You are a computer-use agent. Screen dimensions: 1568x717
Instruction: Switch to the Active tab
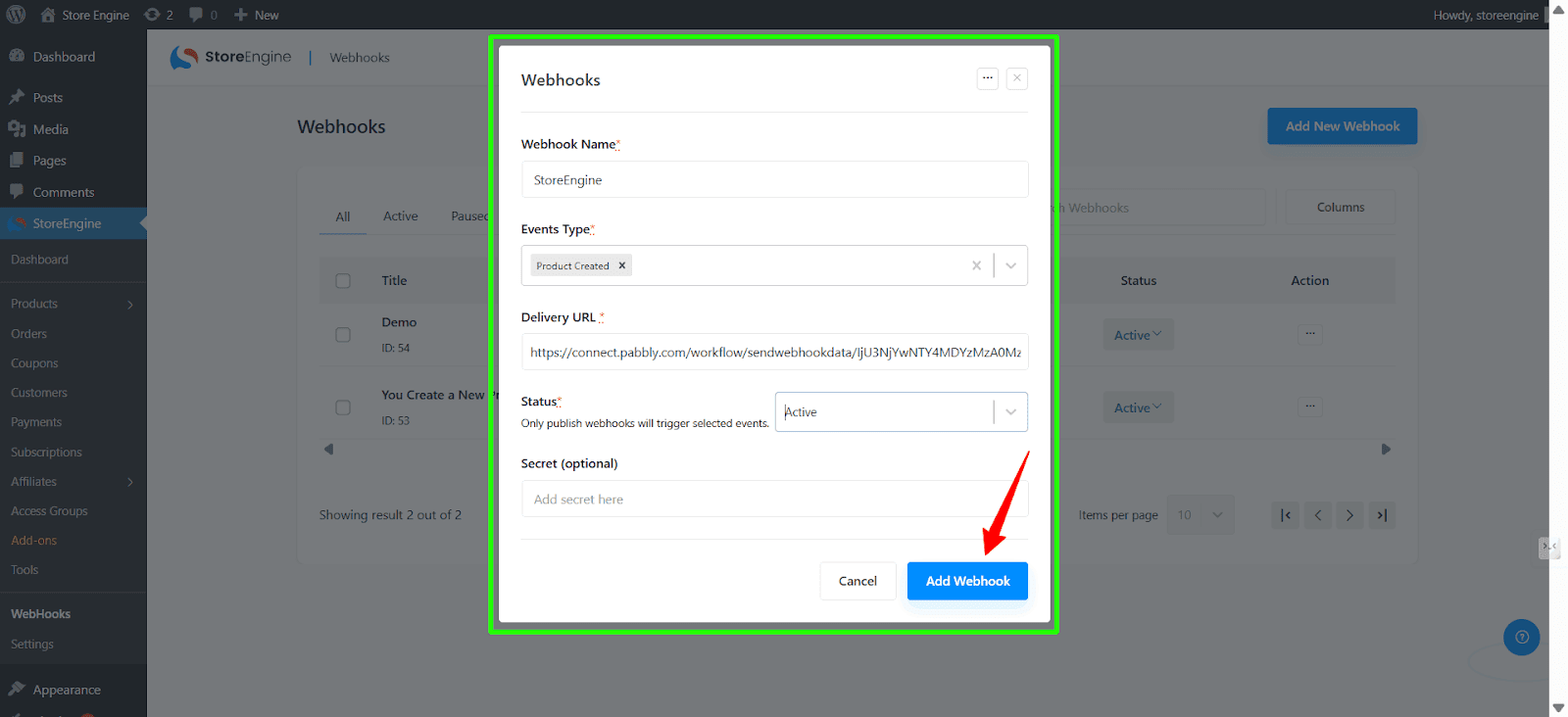(400, 216)
